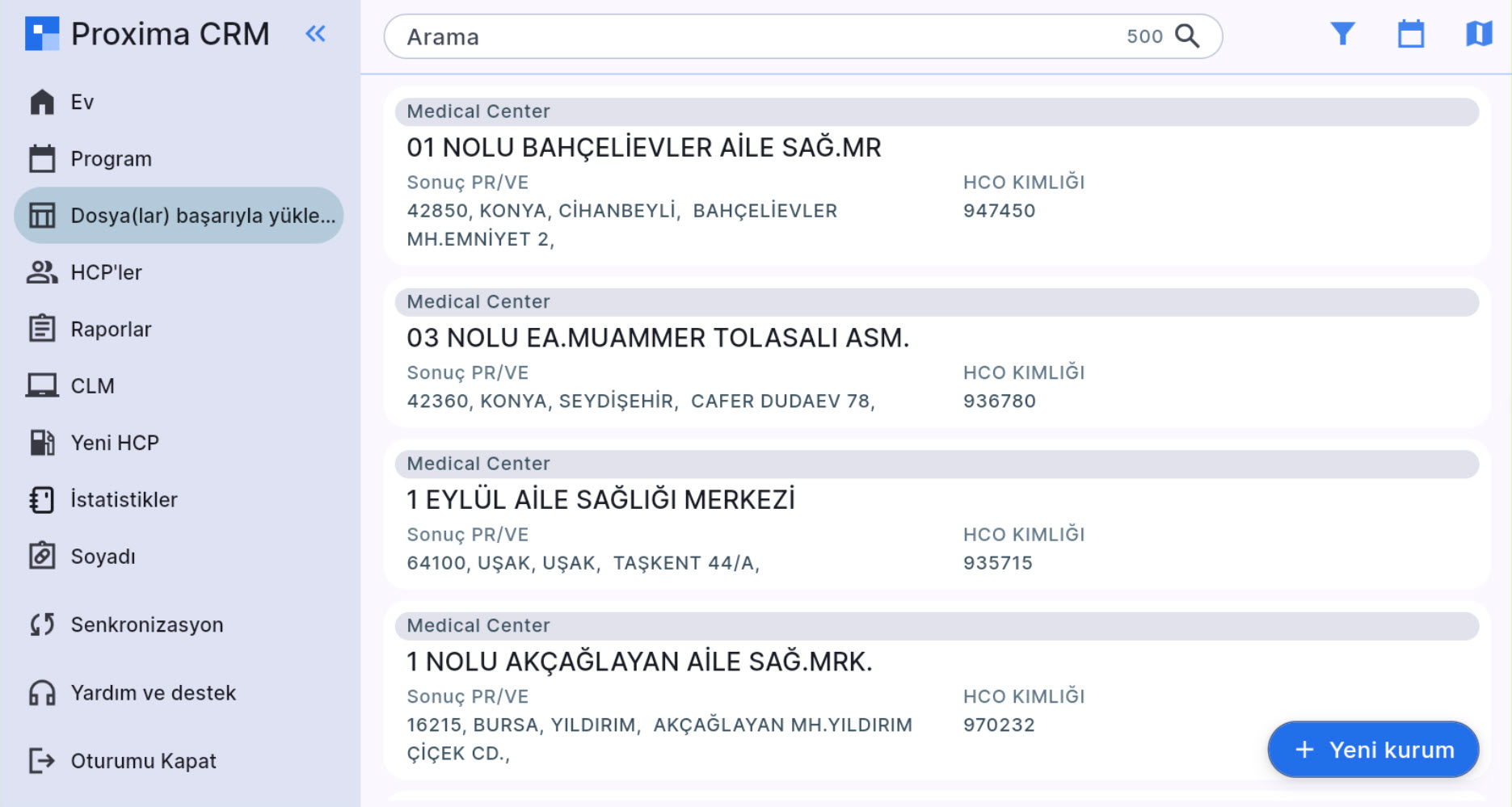Image resolution: width=1512 pixels, height=807 pixels.
Task: Open the Program menu item
Action: coord(111,159)
